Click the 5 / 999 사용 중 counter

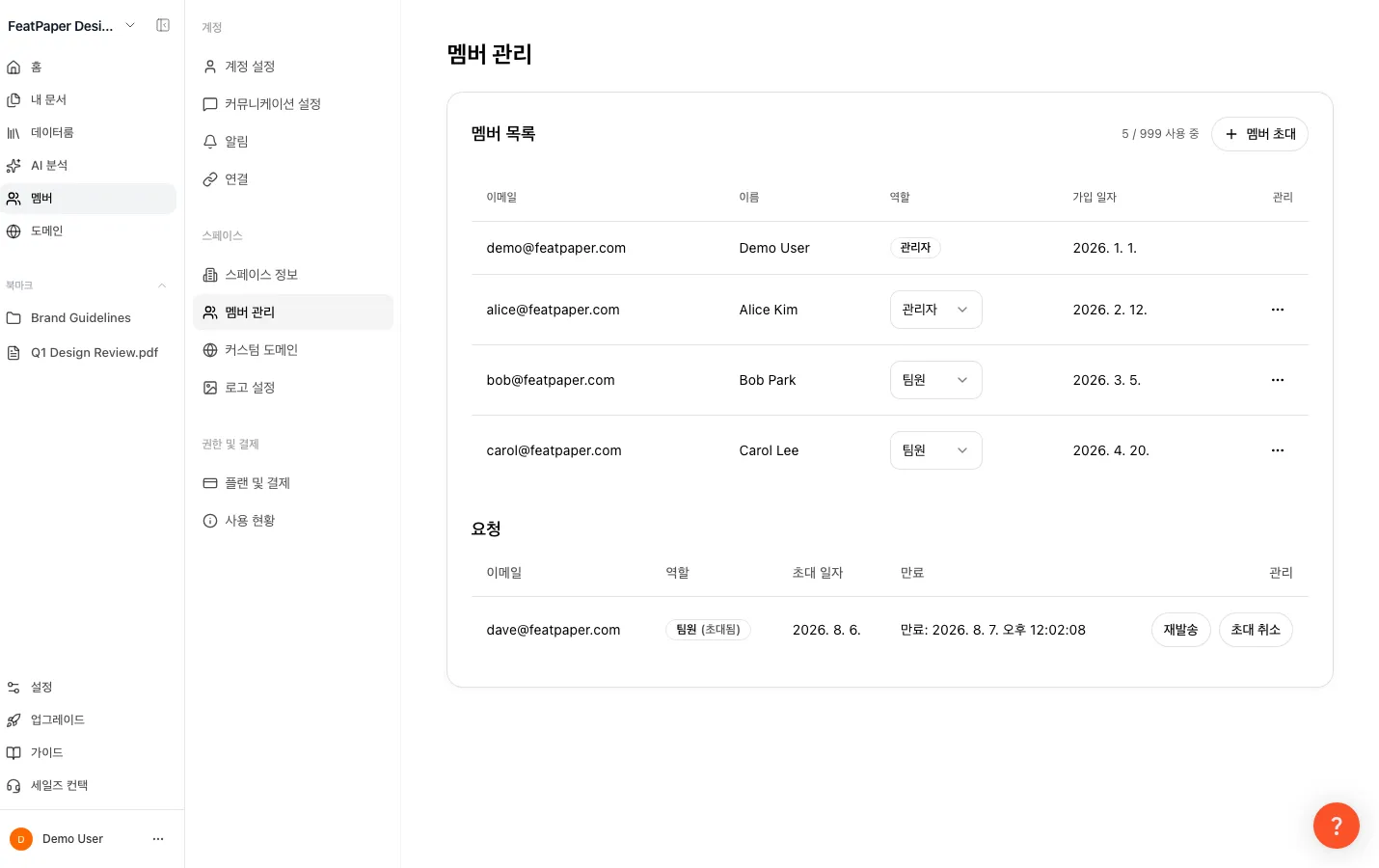1160,134
